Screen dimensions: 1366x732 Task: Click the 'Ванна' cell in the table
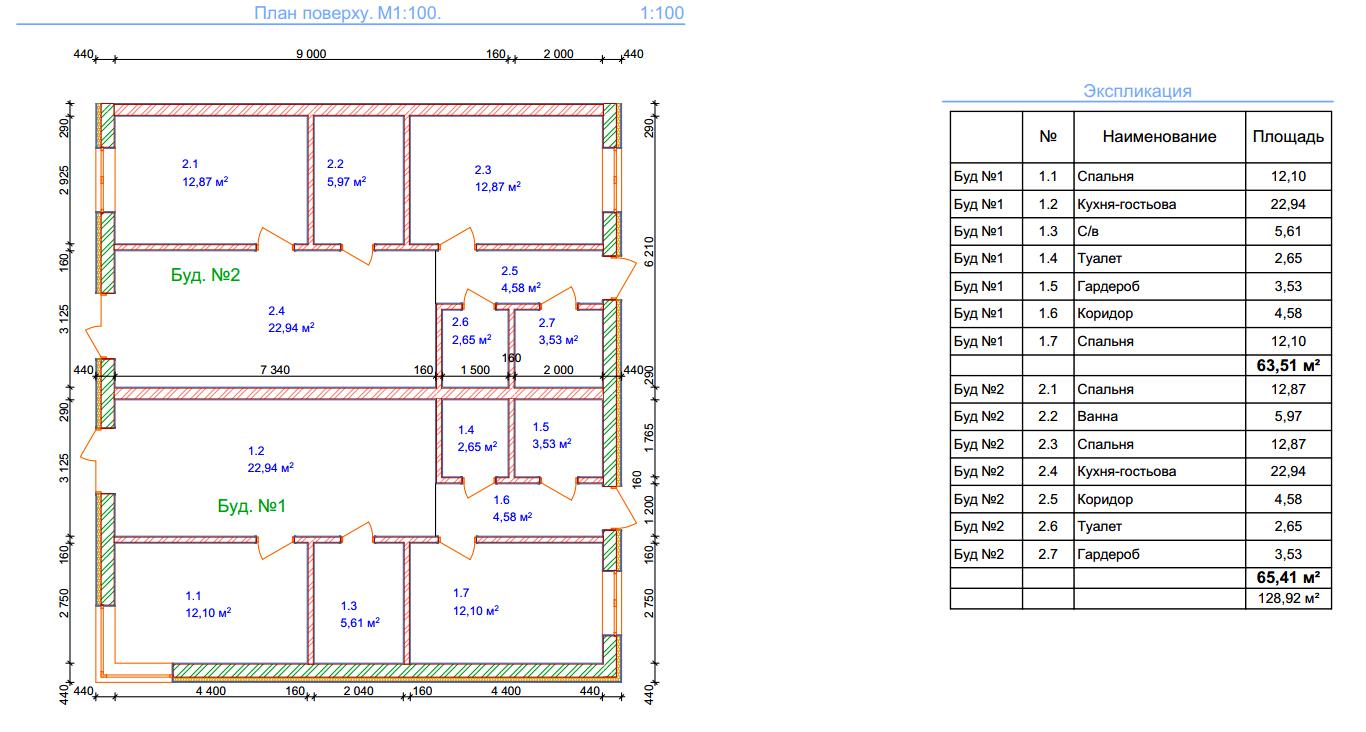(1097, 416)
